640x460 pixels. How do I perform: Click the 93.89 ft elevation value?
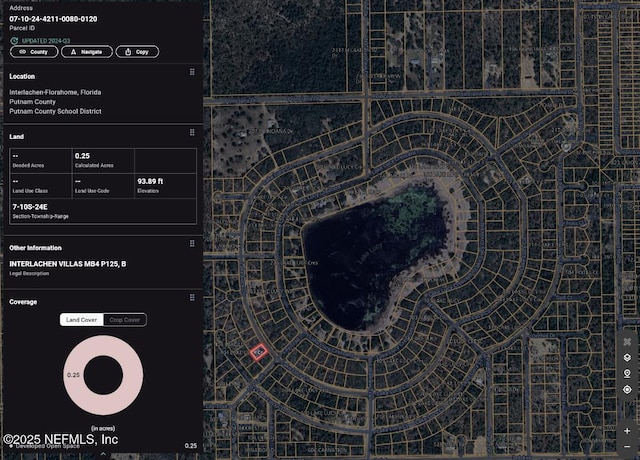150,181
